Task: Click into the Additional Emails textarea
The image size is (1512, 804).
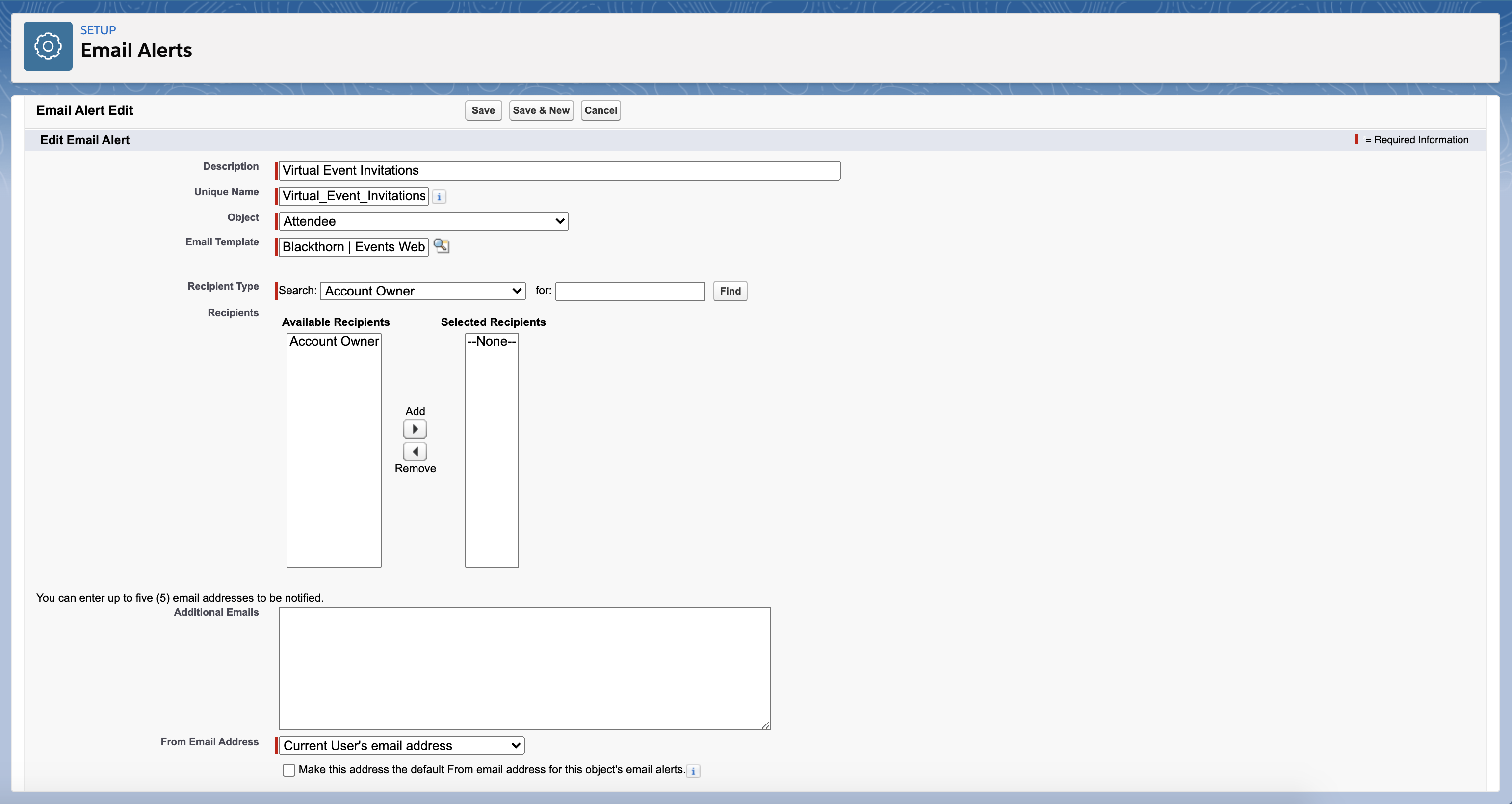Action: 525,669
